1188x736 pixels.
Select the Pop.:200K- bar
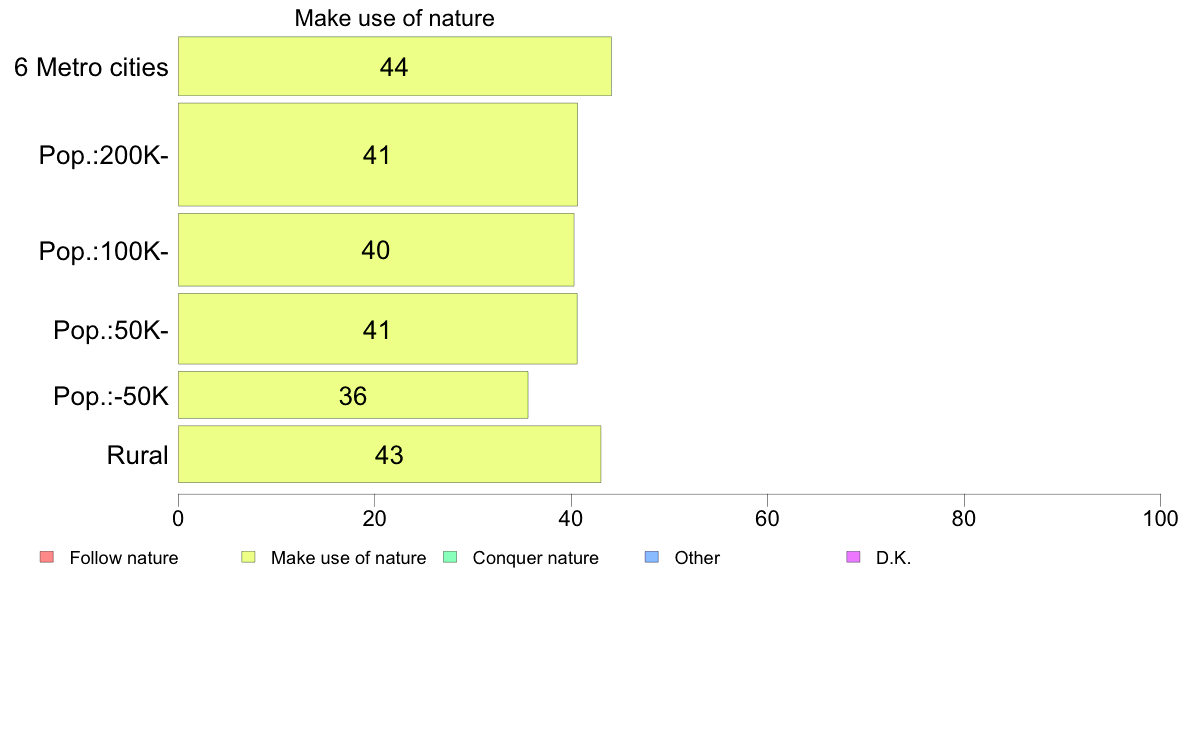[x=378, y=155]
